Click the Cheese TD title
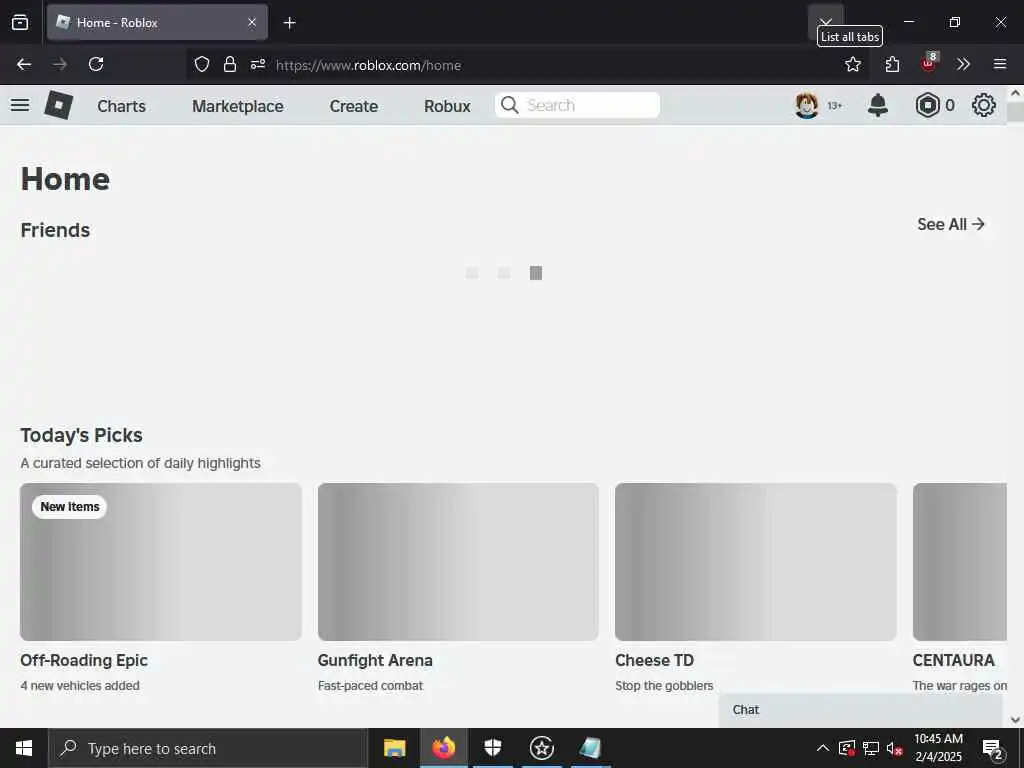 (x=654, y=660)
